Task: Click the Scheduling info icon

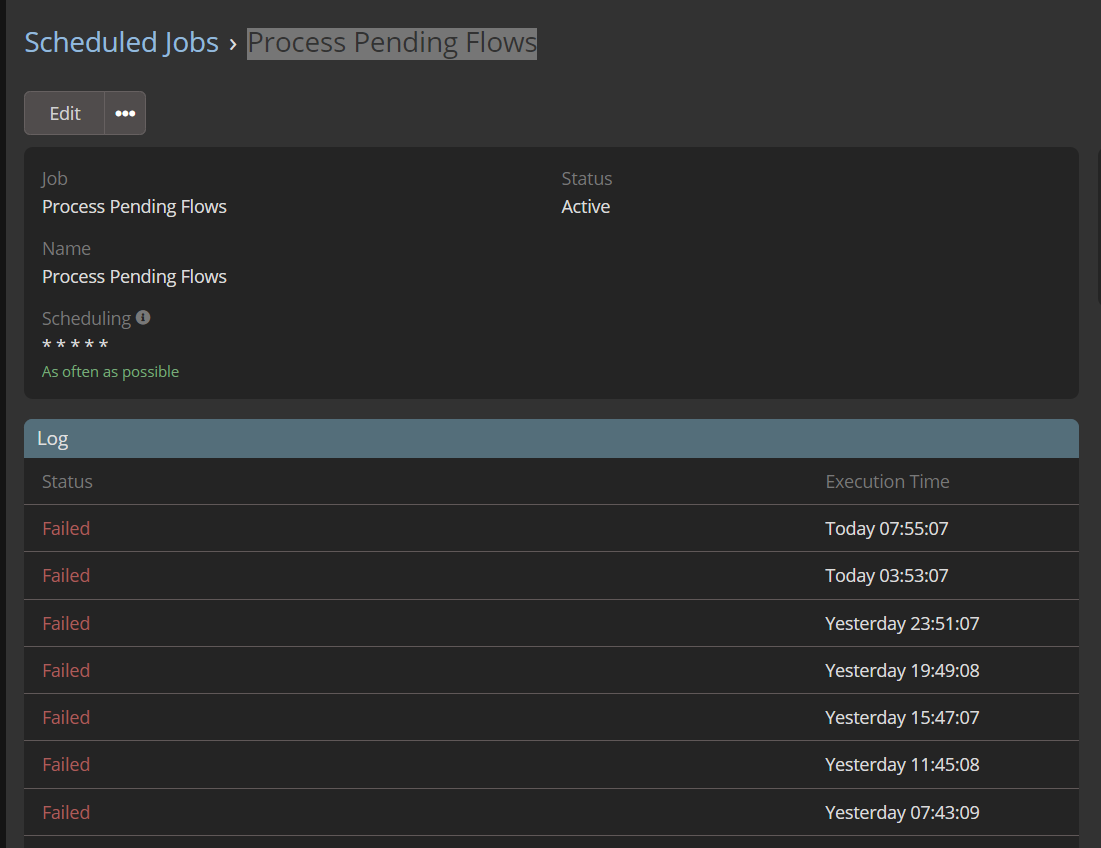Action: click(x=143, y=318)
